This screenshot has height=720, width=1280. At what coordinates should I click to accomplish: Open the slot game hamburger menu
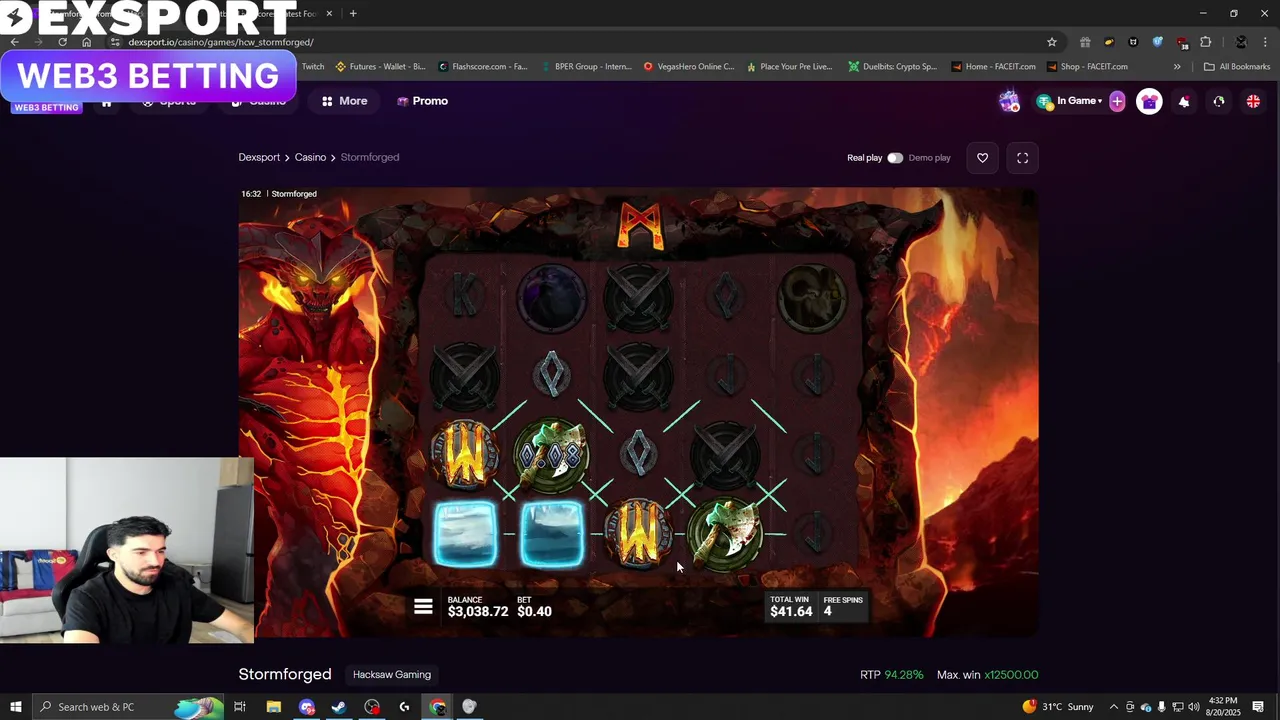(423, 607)
